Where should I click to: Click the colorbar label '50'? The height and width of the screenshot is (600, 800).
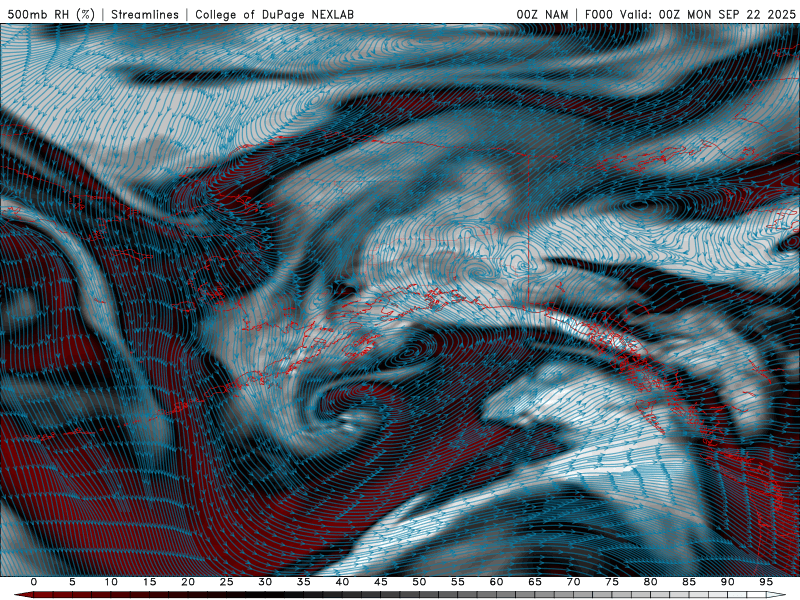tap(419, 582)
